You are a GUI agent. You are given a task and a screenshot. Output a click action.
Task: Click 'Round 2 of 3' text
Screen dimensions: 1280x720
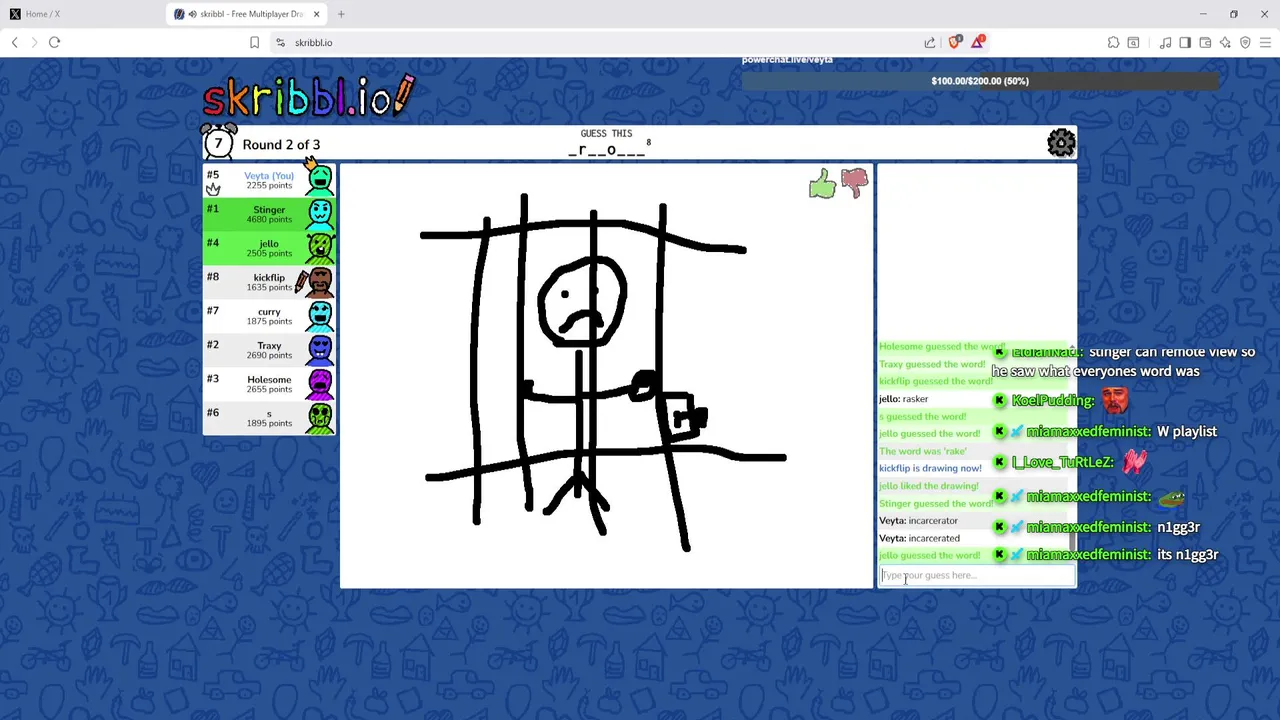click(x=281, y=144)
